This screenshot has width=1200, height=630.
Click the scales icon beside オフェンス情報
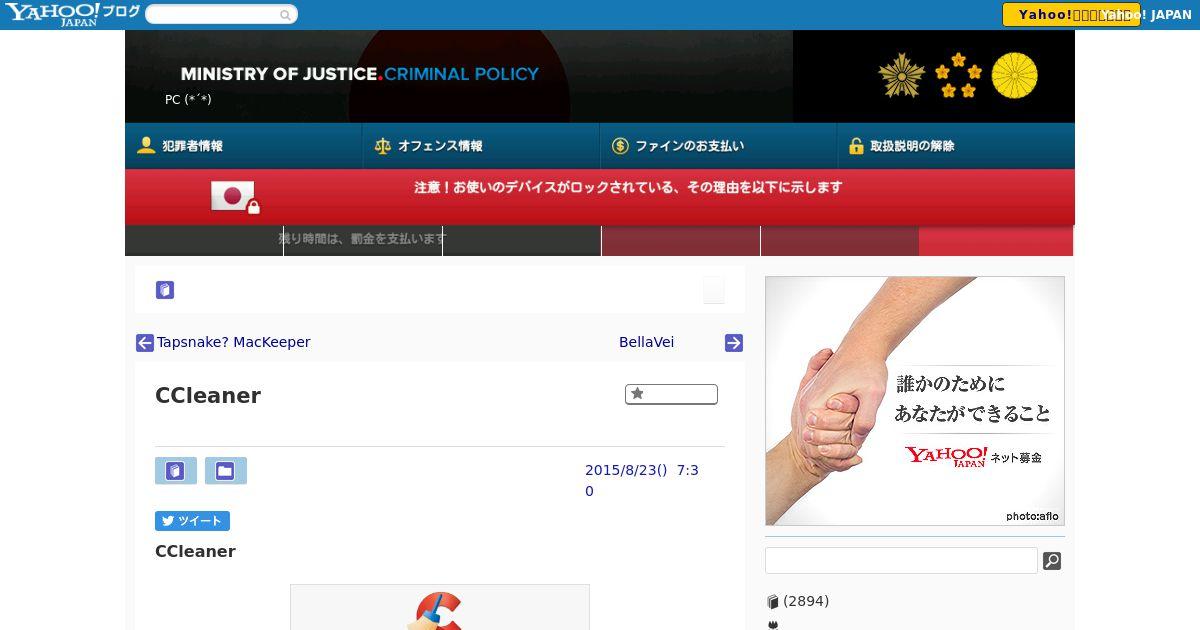click(x=383, y=146)
